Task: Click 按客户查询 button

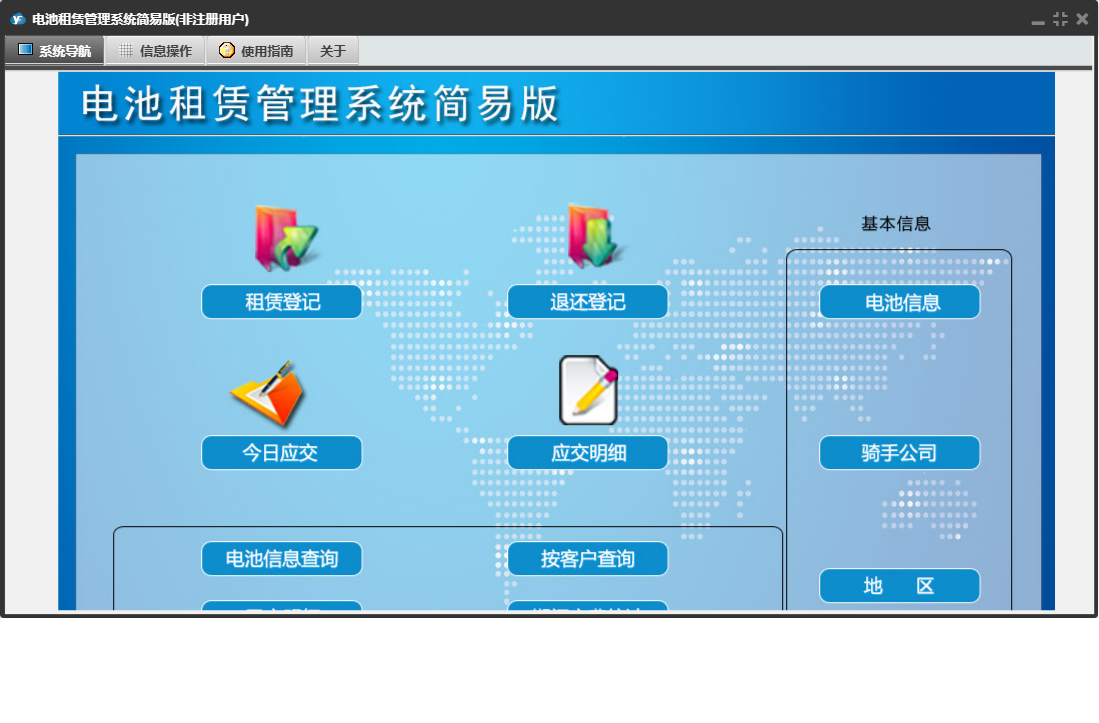Action: tap(587, 558)
